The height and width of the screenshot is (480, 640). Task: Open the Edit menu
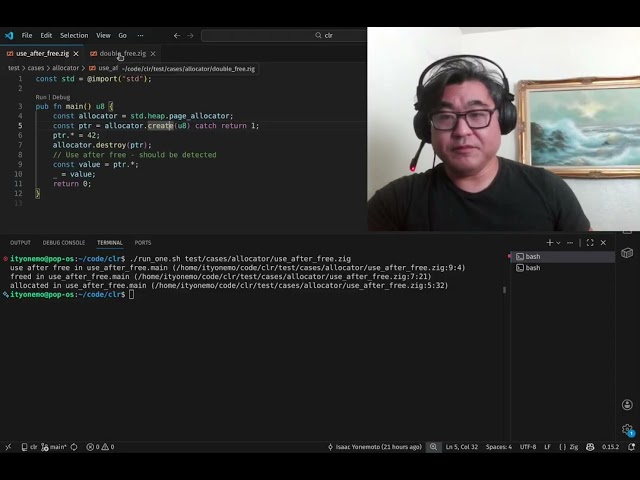pyautogui.click(x=46, y=36)
